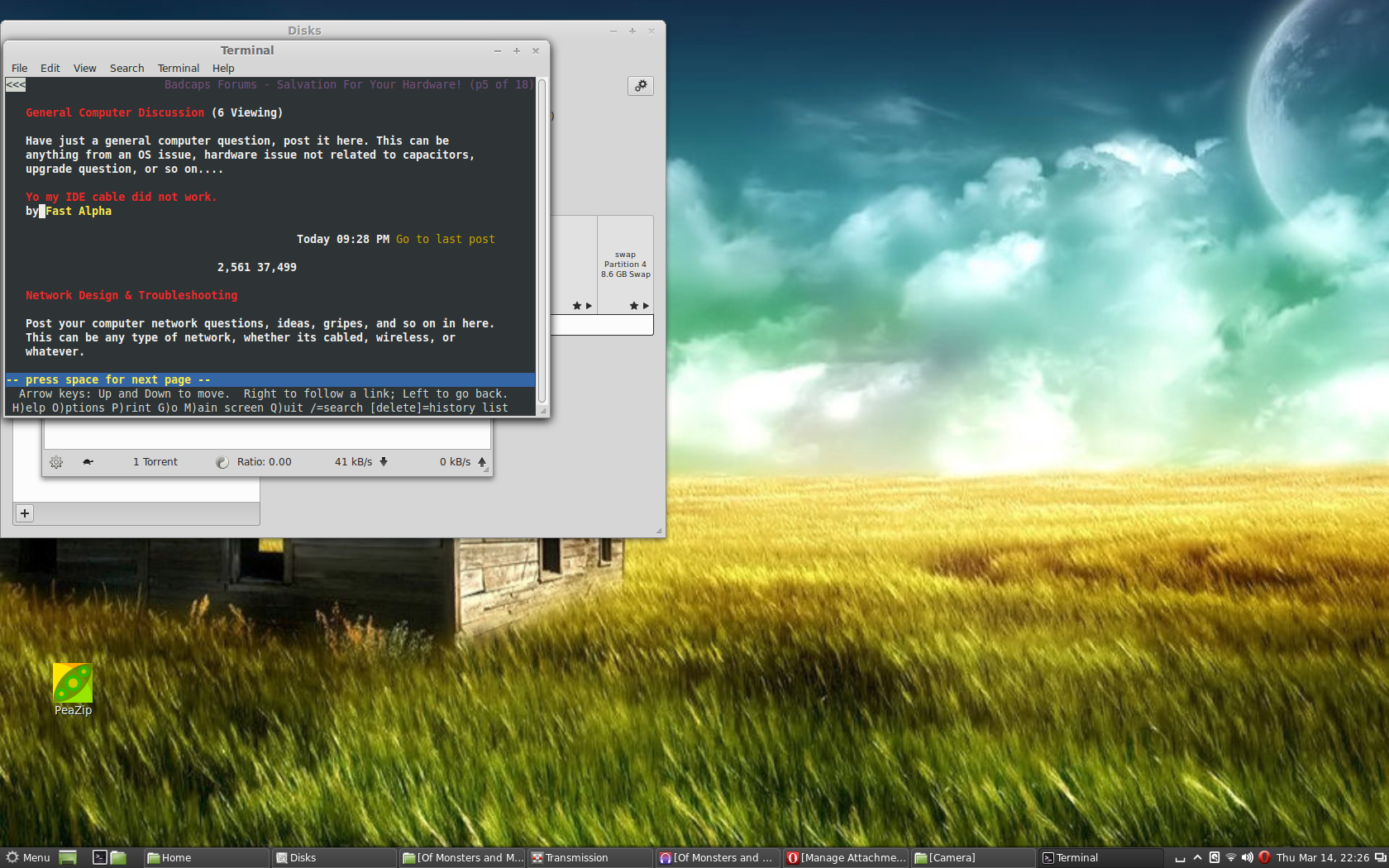Click the window list icon at panel end
Viewport: 1389px width, 868px height.
coord(1380,857)
